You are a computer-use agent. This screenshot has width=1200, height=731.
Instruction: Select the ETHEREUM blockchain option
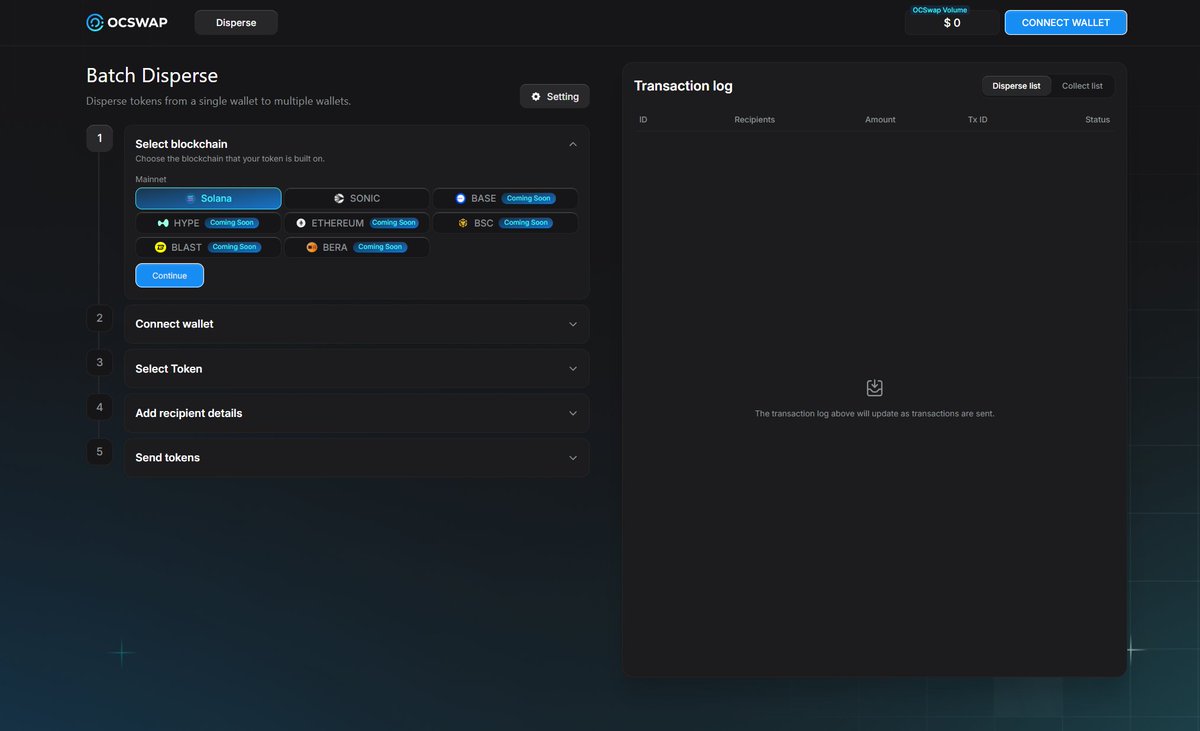click(357, 222)
